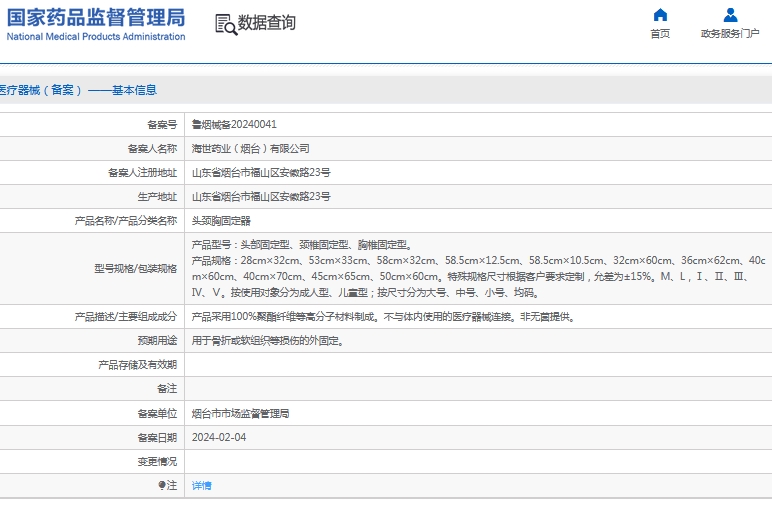
Task: Click the filing number 鲁烟械备20240041
Action: click(x=234, y=125)
